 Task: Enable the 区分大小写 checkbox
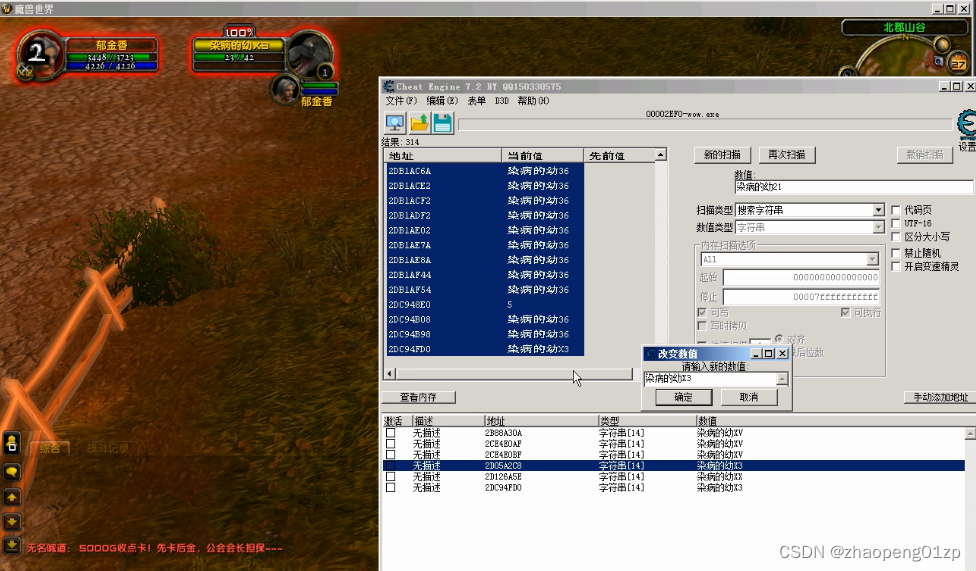896,237
